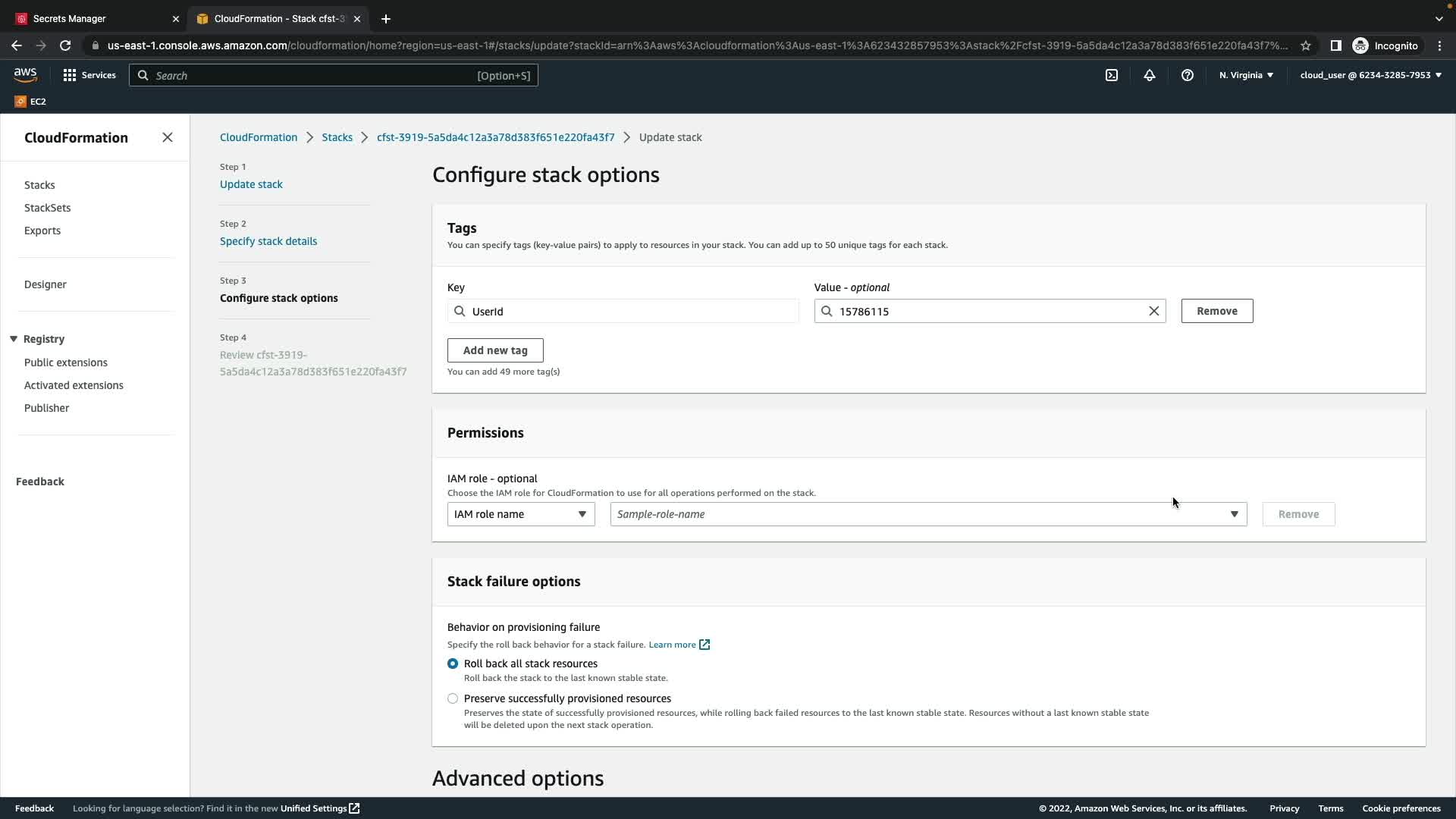The height and width of the screenshot is (819, 1456).
Task: Collapse the Registry section
Action: click(14, 339)
